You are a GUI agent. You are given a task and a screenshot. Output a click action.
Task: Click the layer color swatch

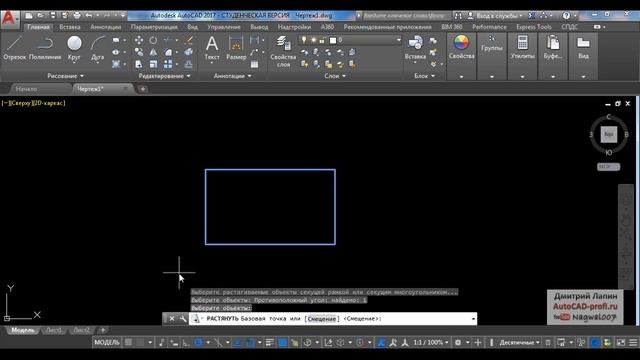333,40
